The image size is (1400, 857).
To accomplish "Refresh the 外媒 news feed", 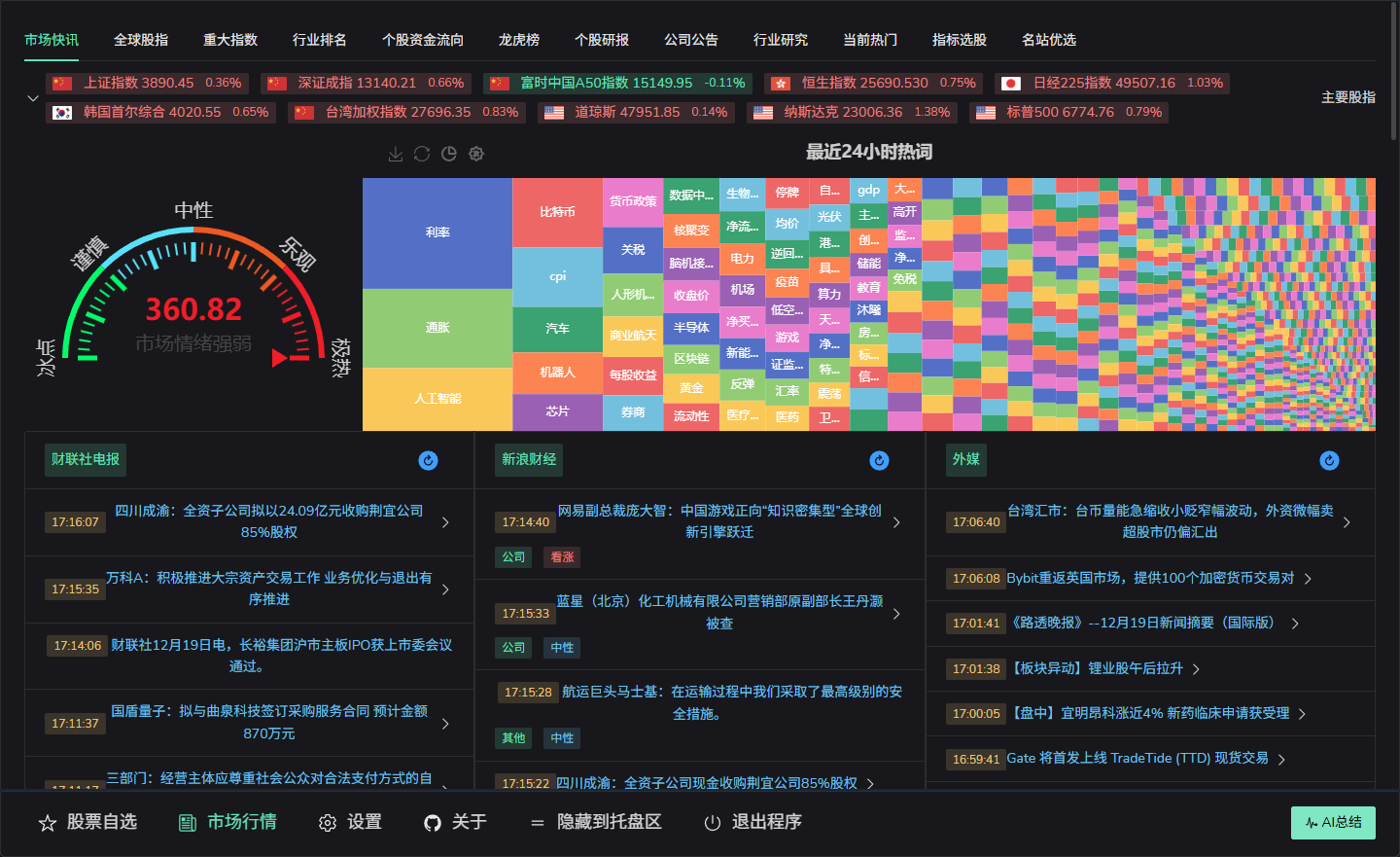I will pos(1329,460).
